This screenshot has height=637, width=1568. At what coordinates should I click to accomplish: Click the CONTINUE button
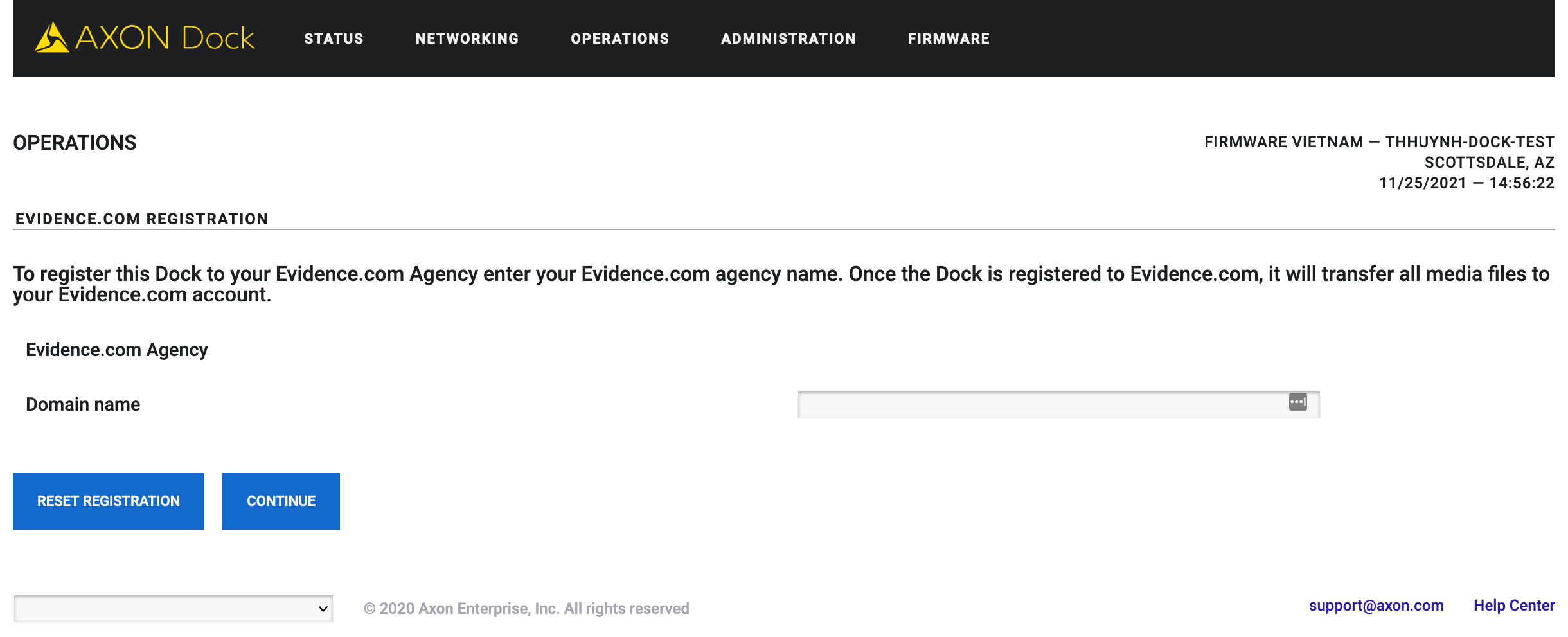281,501
